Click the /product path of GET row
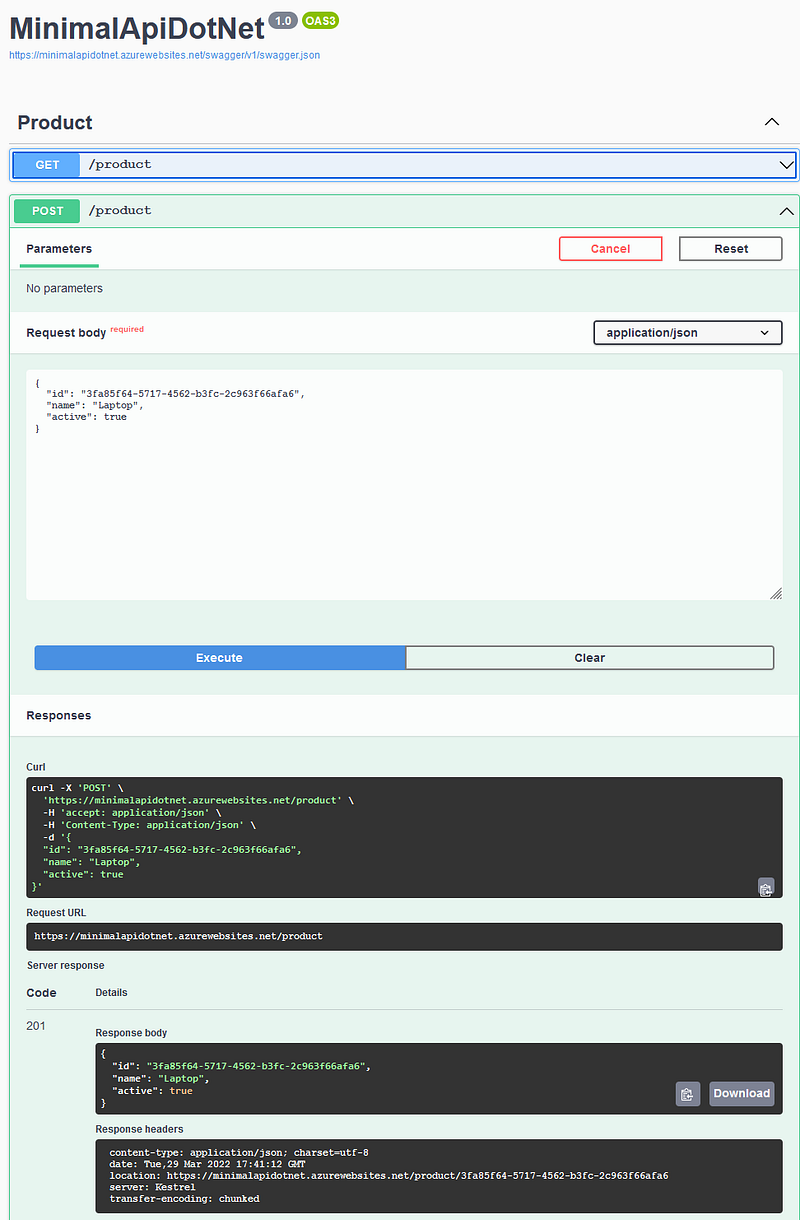 click(120, 164)
